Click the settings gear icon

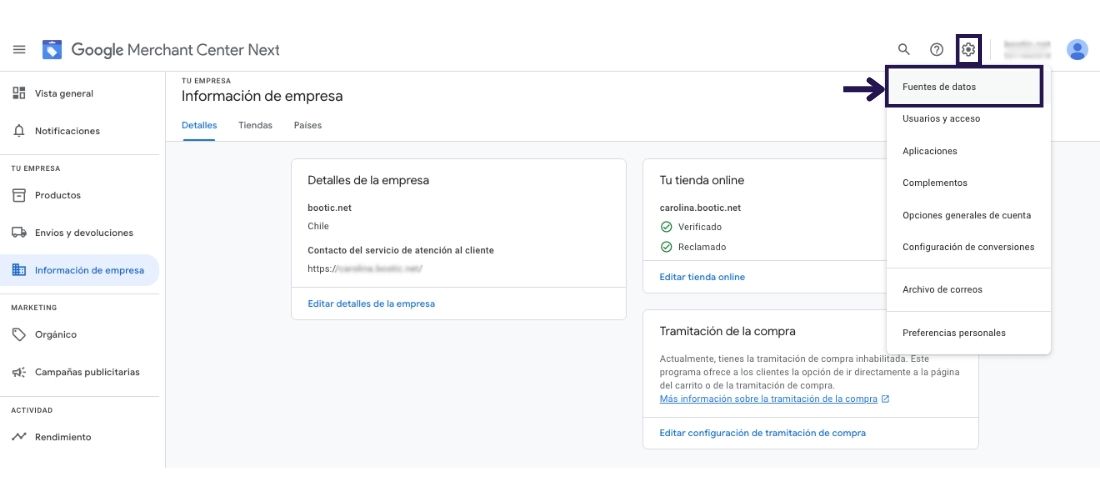coord(968,49)
